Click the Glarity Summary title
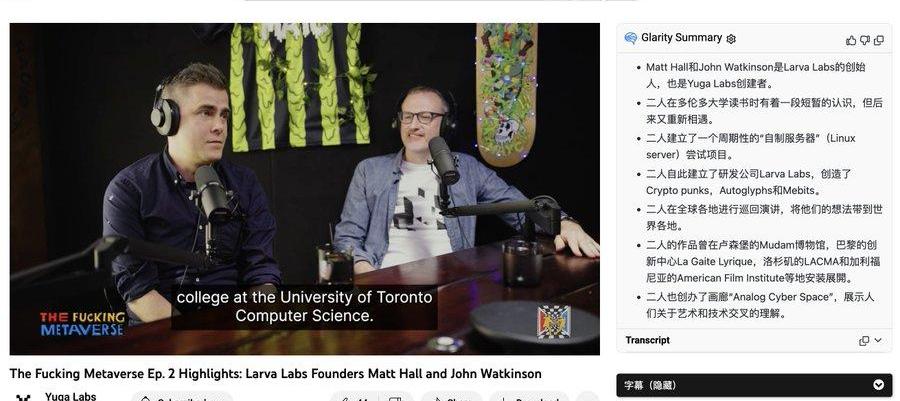The width and height of the screenshot is (900, 401). [681, 38]
